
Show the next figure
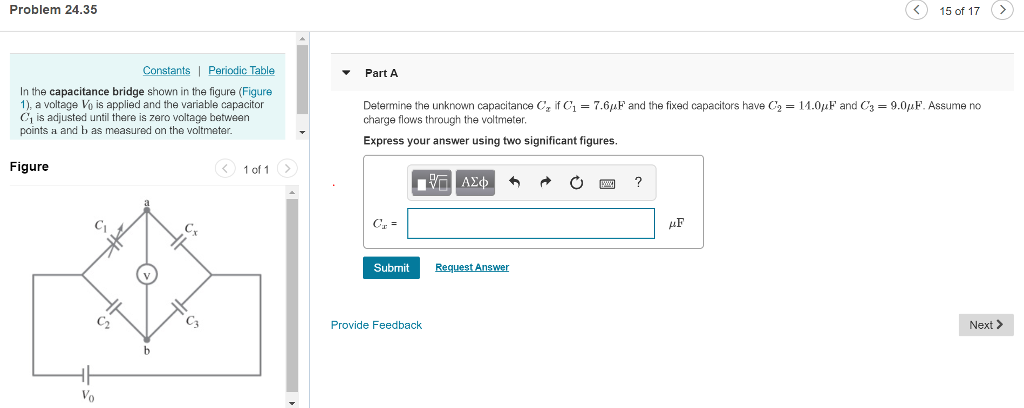pyautogui.click(x=287, y=169)
